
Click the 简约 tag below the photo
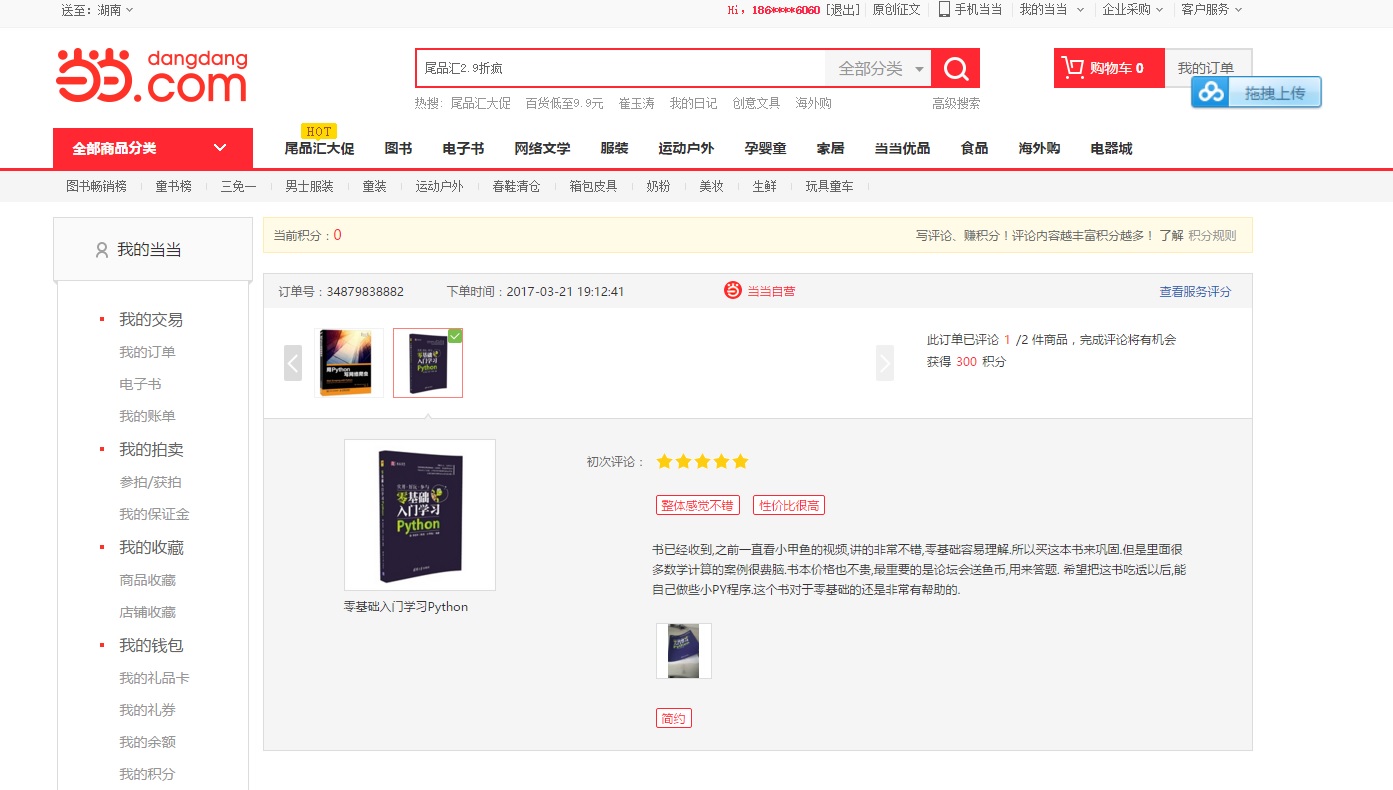pyautogui.click(x=673, y=718)
